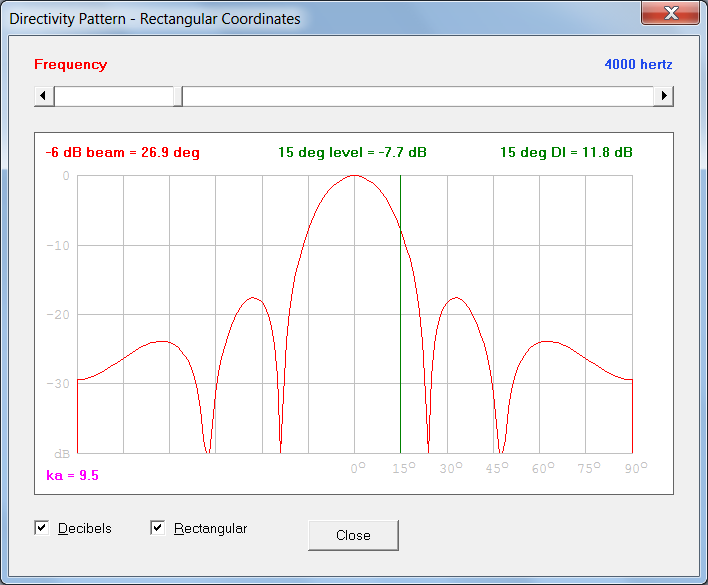The image size is (708, 585).
Task: Click the 15° axis label
Action: point(404,468)
